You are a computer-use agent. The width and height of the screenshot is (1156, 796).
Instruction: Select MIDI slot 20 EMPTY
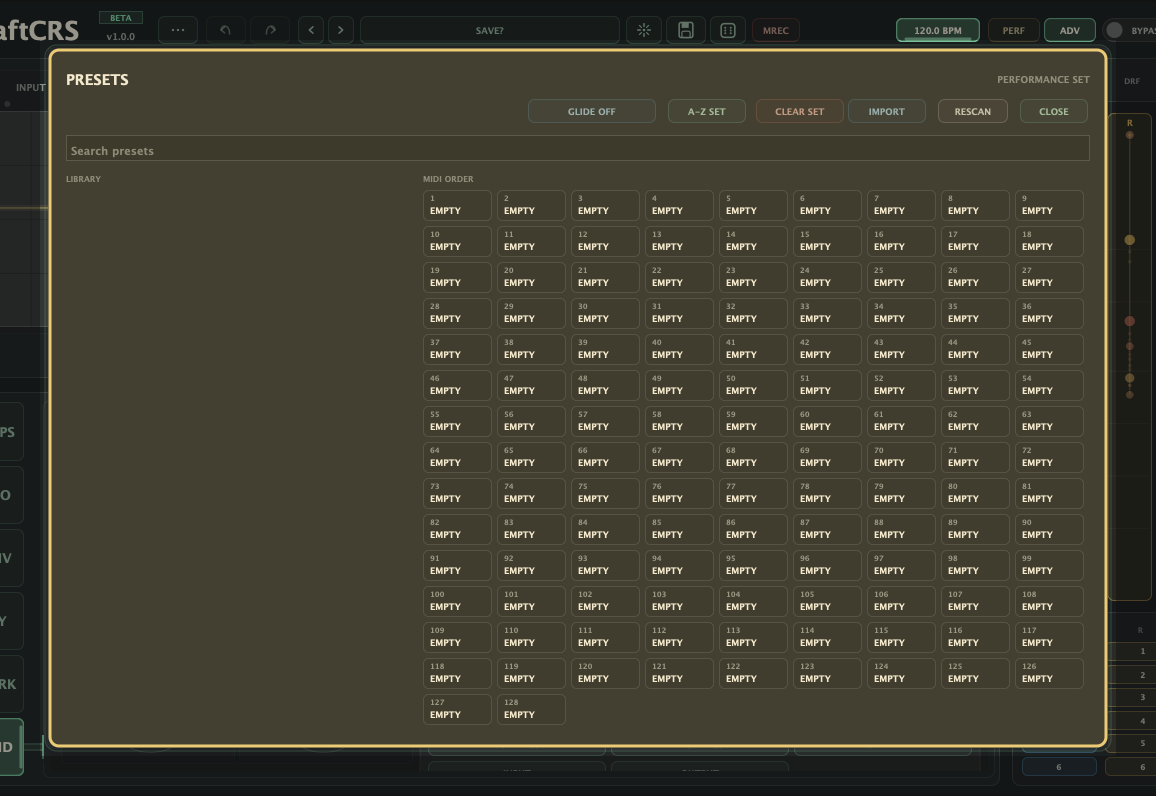(x=531, y=278)
